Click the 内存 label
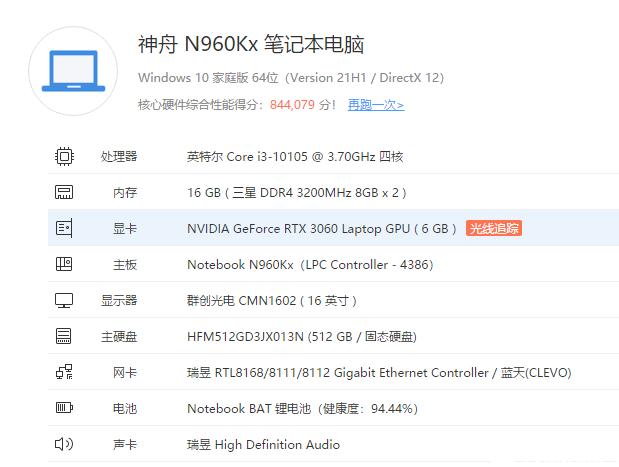Screen dimensions: 619x467 tap(125, 193)
